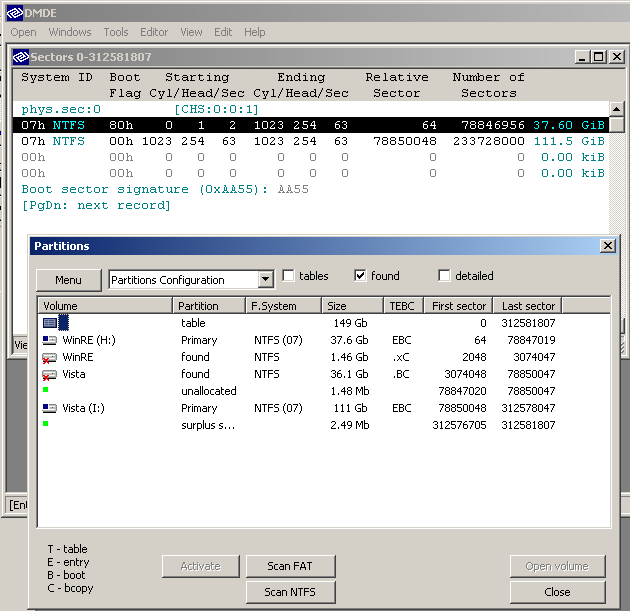Click the TEBC column header
This screenshot has width=630, height=611.
pyautogui.click(x=404, y=306)
